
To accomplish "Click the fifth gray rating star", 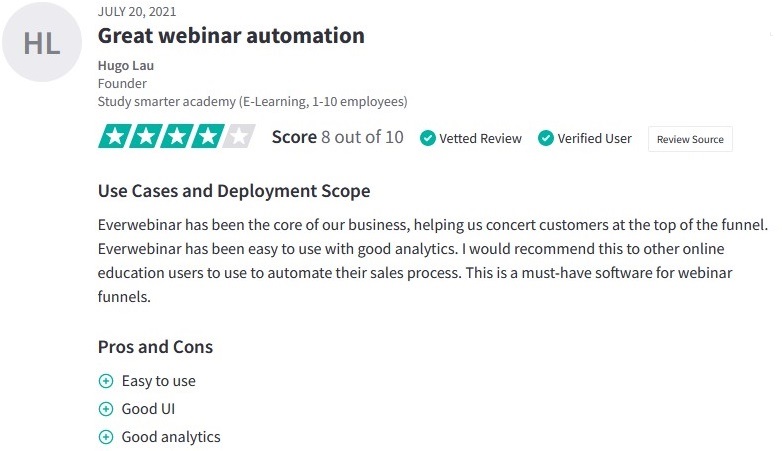I will [x=239, y=136].
